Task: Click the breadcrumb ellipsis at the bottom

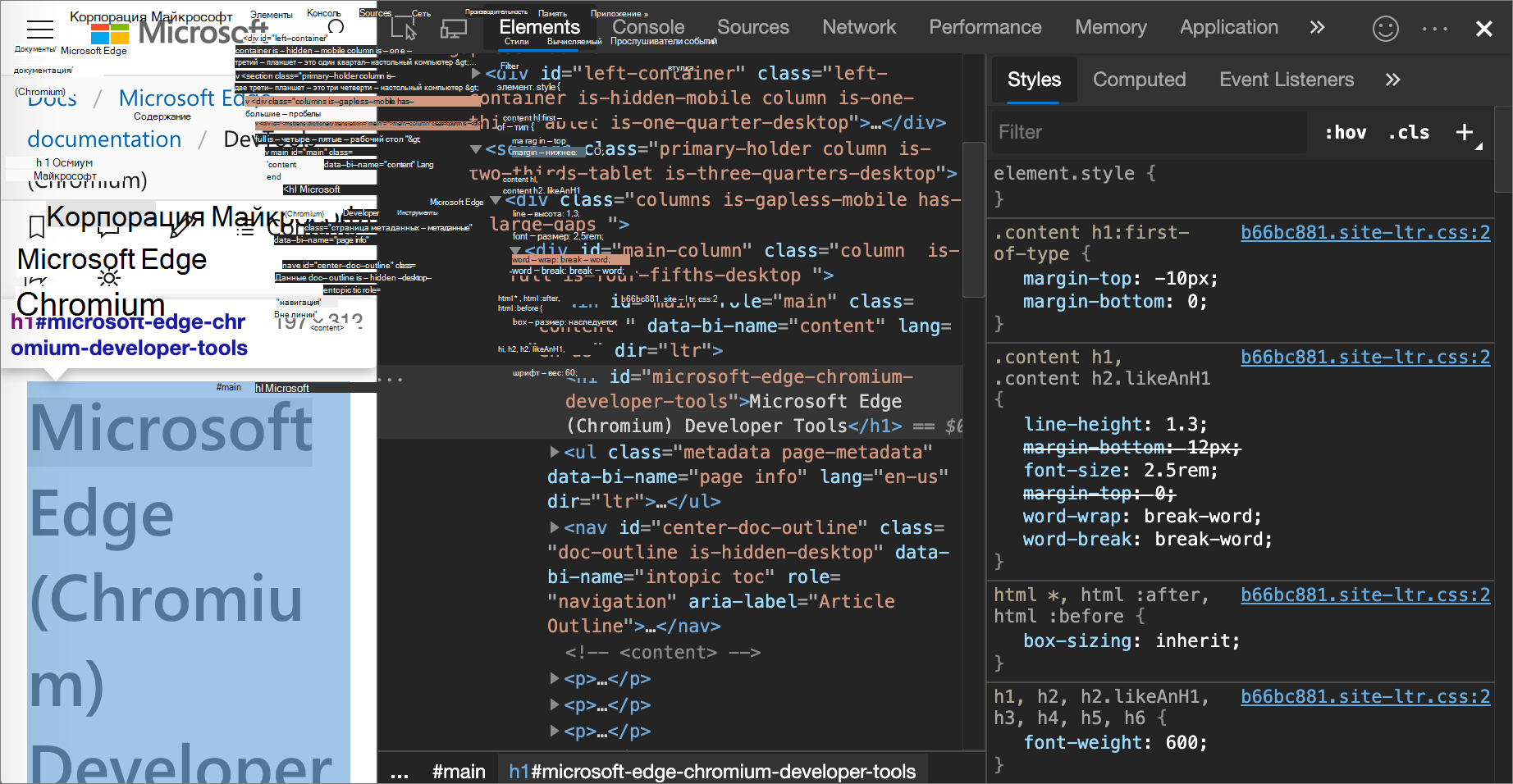Action: pyautogui.click(x=400, y=773)
